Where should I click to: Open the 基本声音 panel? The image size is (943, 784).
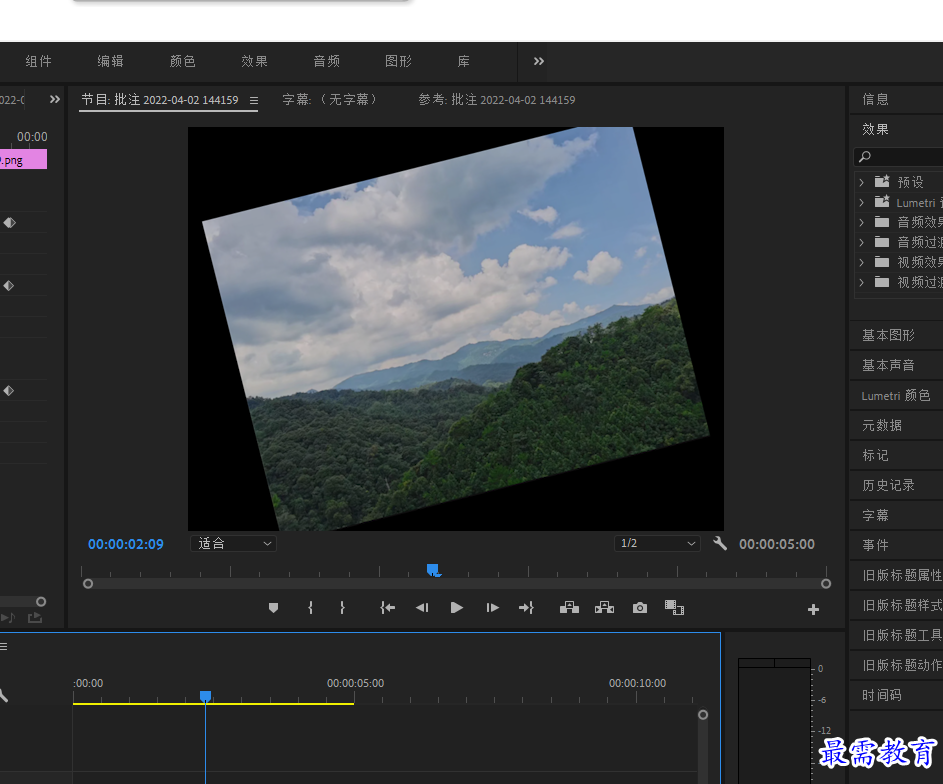(x=888, y=366)
